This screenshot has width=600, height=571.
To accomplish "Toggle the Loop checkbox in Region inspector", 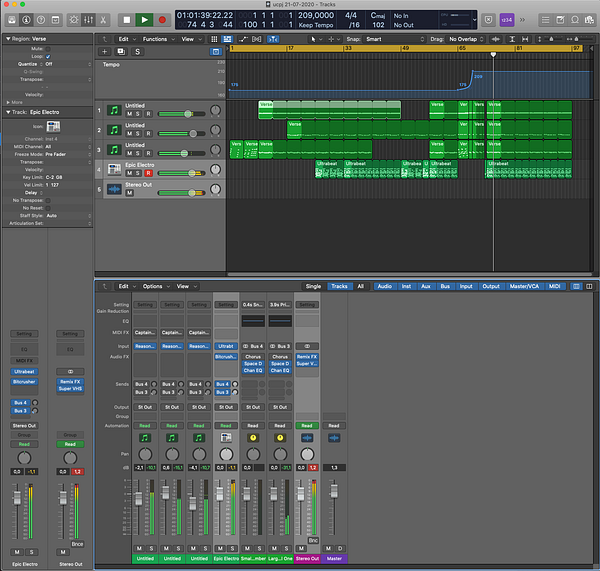I will click(48, 56).
